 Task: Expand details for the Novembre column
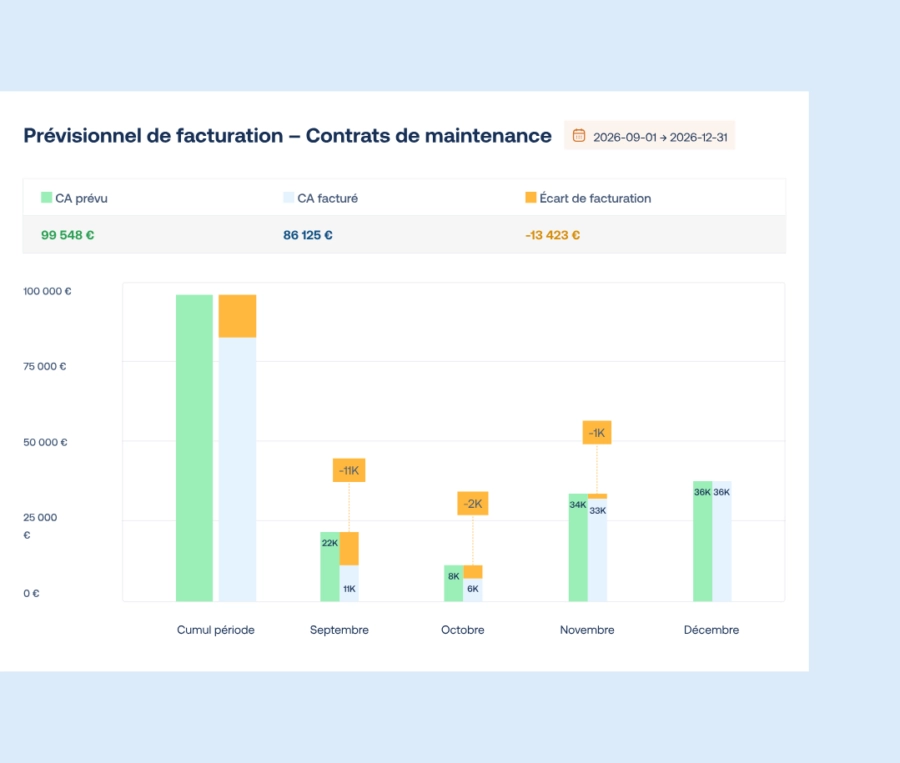point(587,630)
